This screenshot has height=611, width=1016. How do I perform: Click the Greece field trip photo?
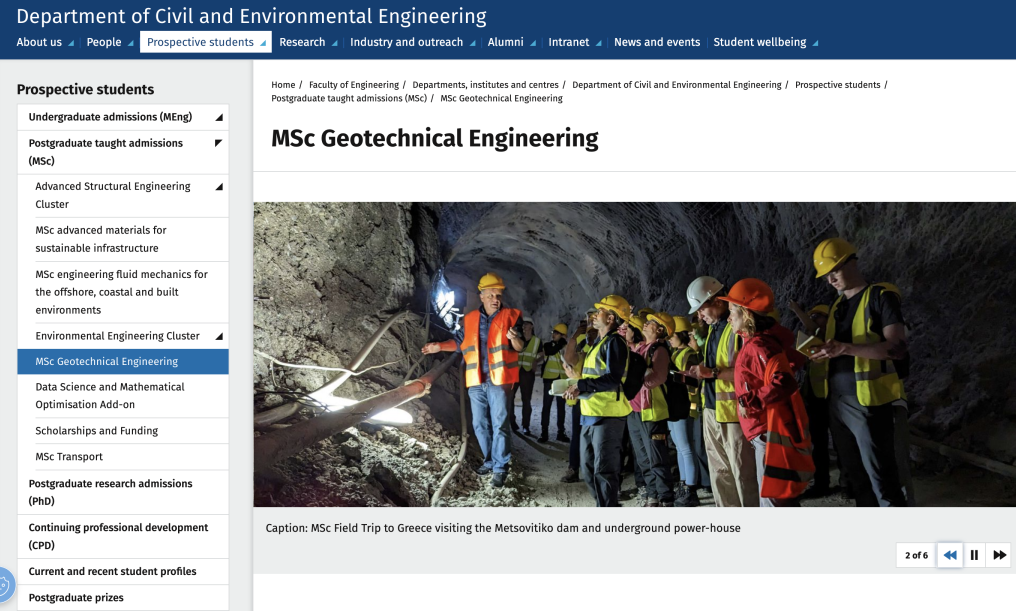click(634, 354)
